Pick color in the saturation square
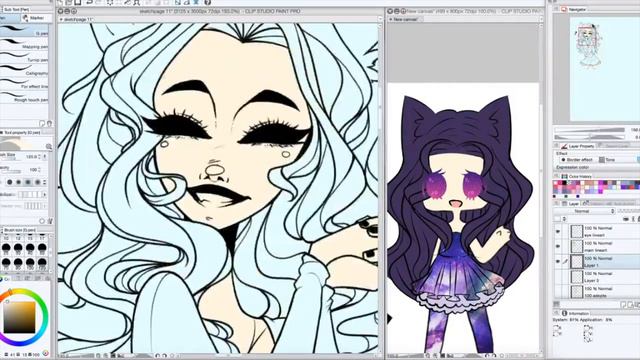This screenshot has height=360, width=640. click(20, 317)
